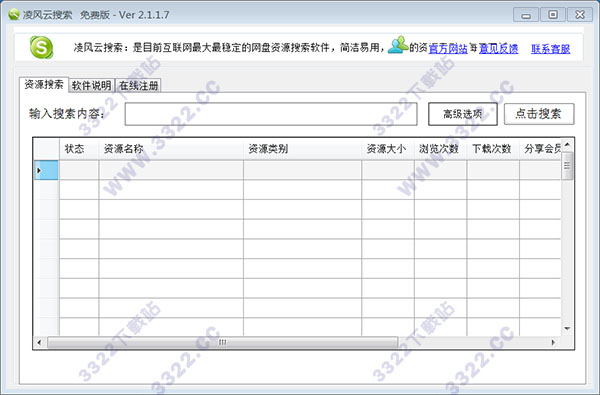The width and height of the screenshot is (600, 395).
Task: Click the vertical scrollbar down arrow
Action: (567, 329)
